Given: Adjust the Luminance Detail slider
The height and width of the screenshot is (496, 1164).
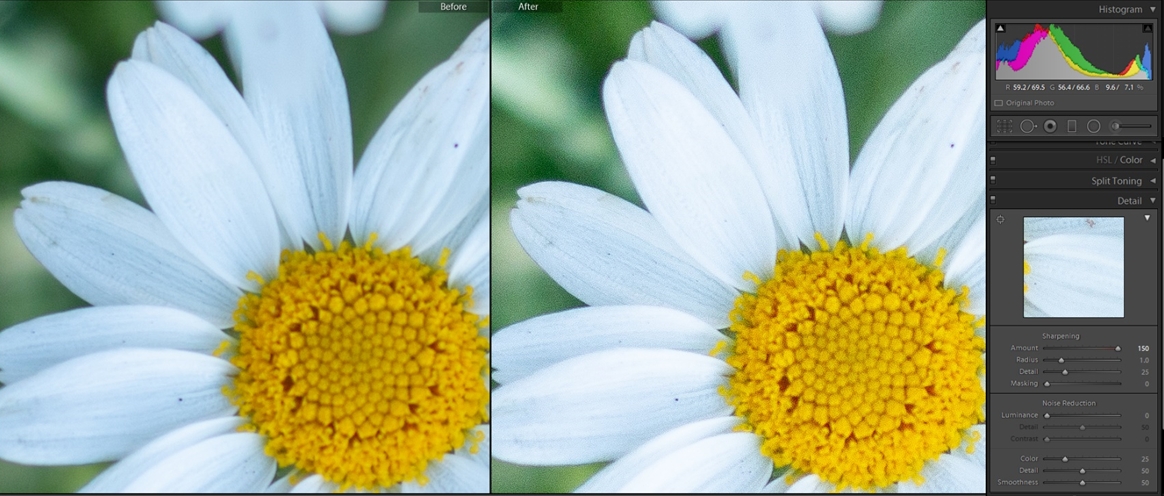Looking at the screenshot, I should [x=1082, y=428].
